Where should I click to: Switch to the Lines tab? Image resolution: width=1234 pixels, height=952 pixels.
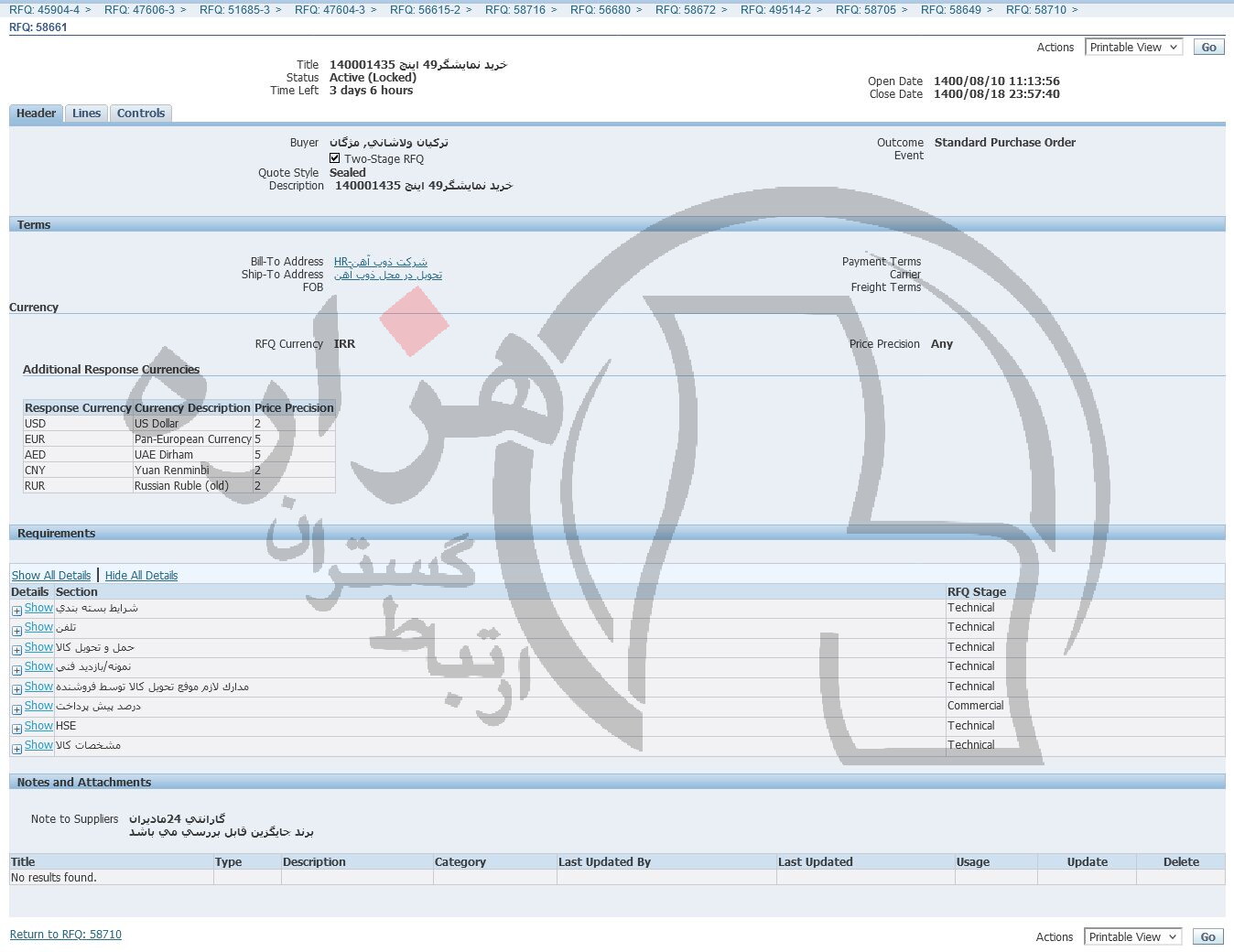86,114
